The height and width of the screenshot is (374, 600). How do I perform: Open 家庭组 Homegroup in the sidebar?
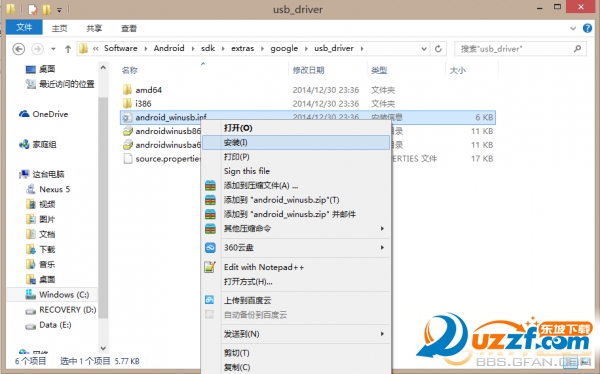pyautogui.click(x=38, y=144)
